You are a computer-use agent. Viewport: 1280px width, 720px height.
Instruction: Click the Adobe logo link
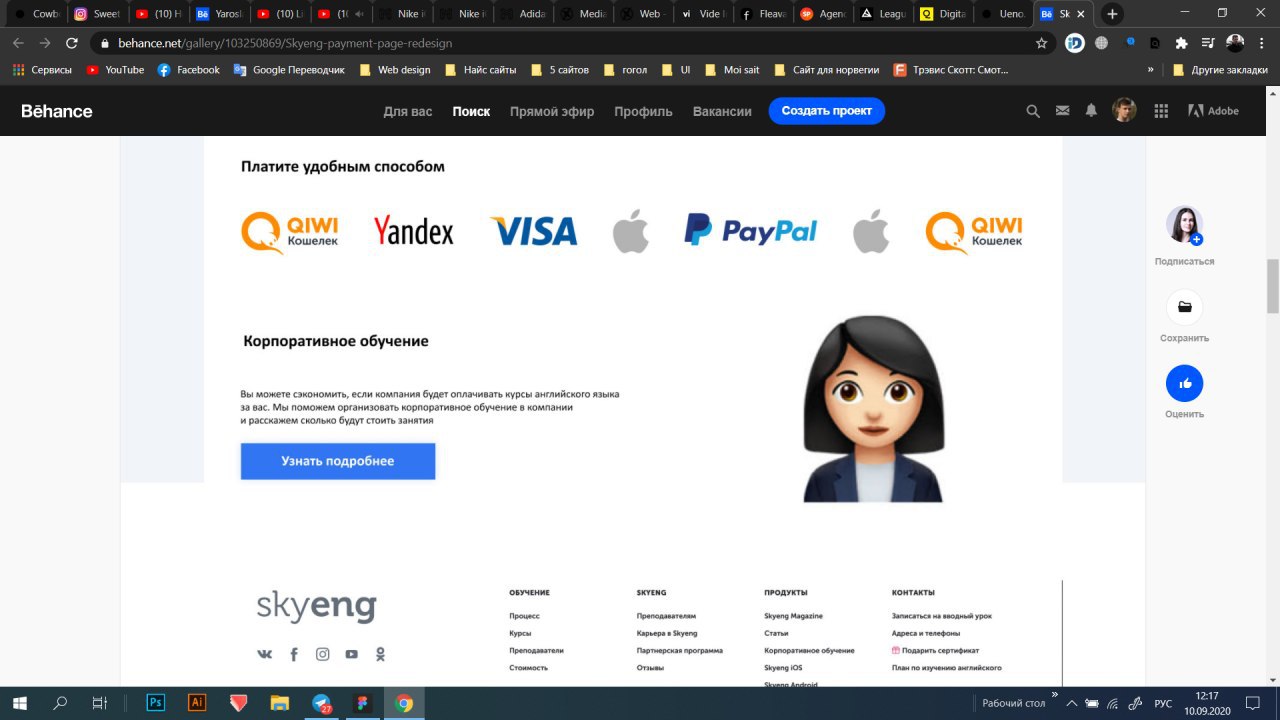1213,111
